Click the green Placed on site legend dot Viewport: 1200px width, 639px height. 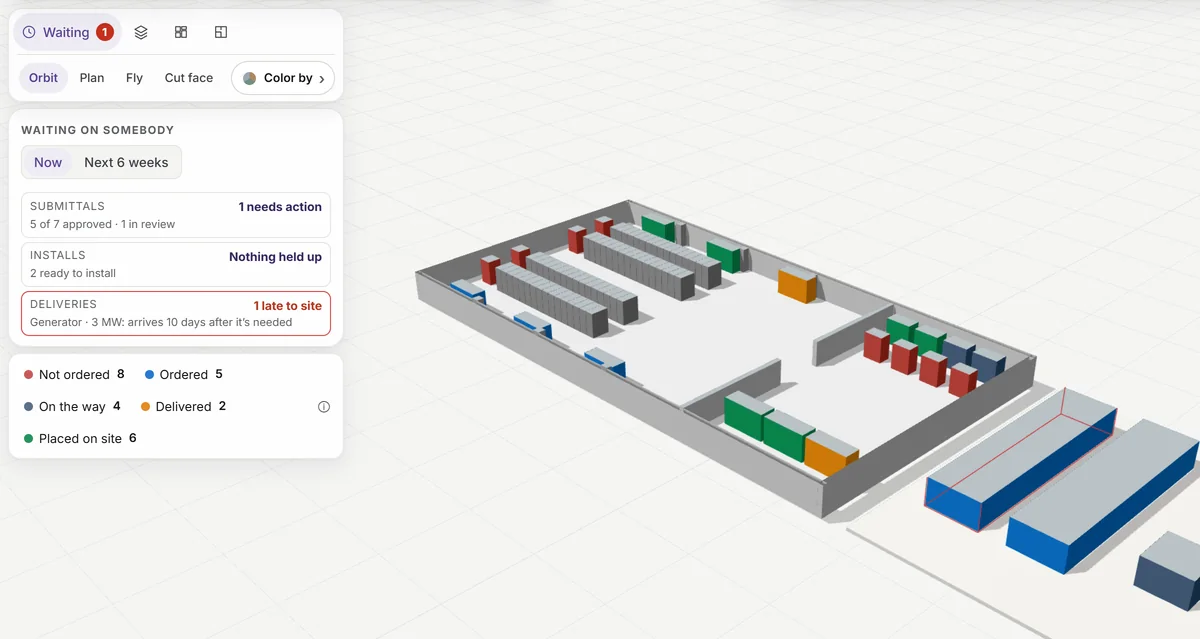point(29,439)
